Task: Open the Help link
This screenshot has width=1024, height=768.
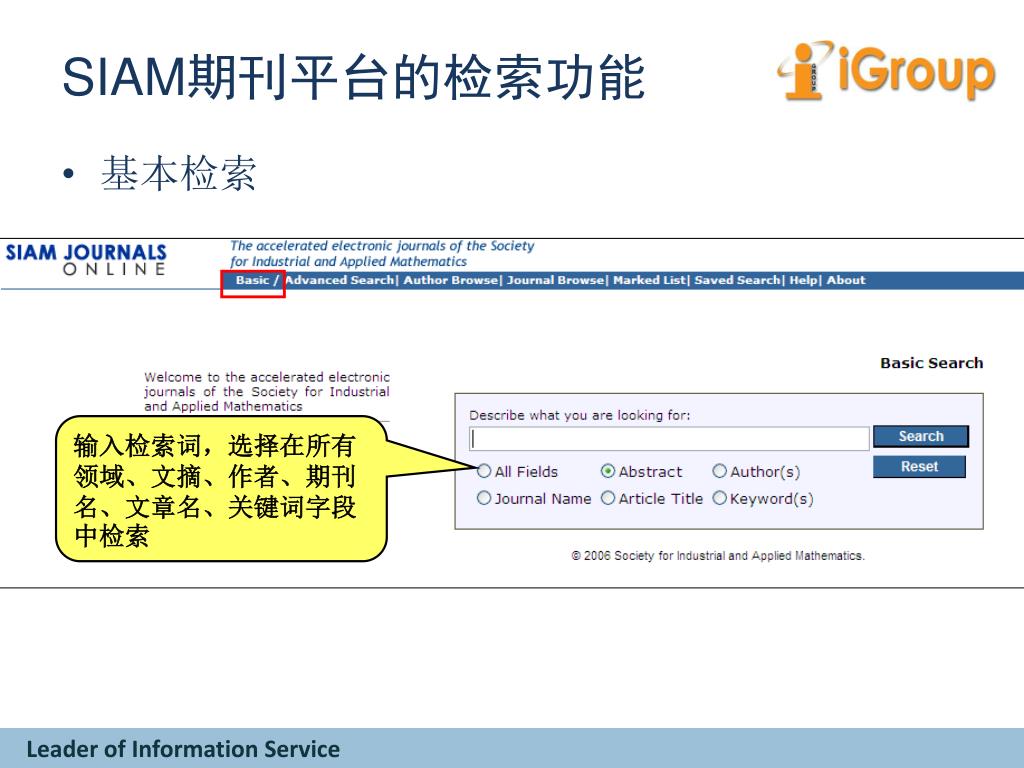Action: coord(803,280)
